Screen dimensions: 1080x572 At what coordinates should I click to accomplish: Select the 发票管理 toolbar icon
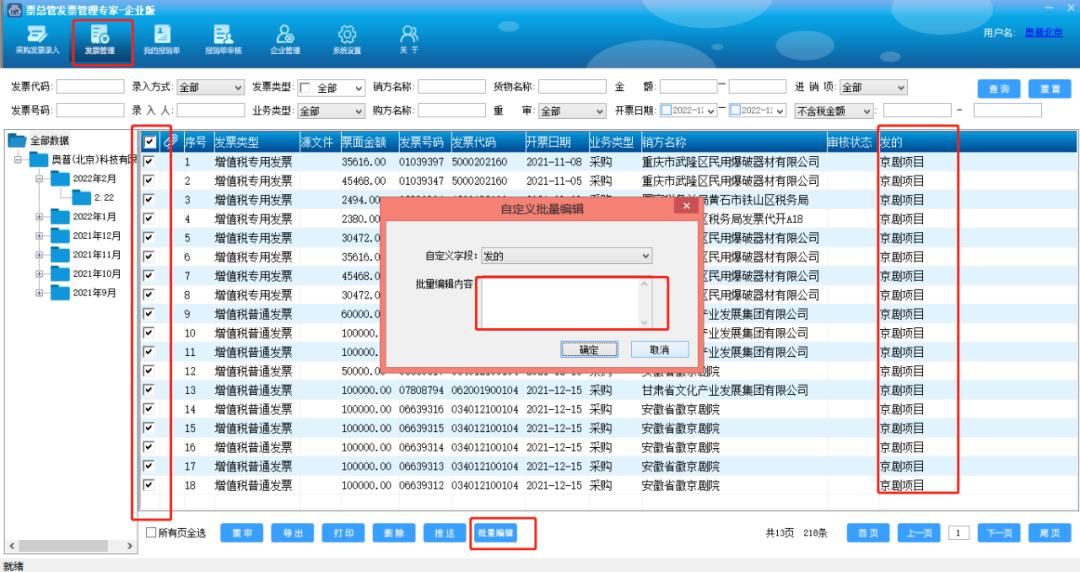[100, 40]
